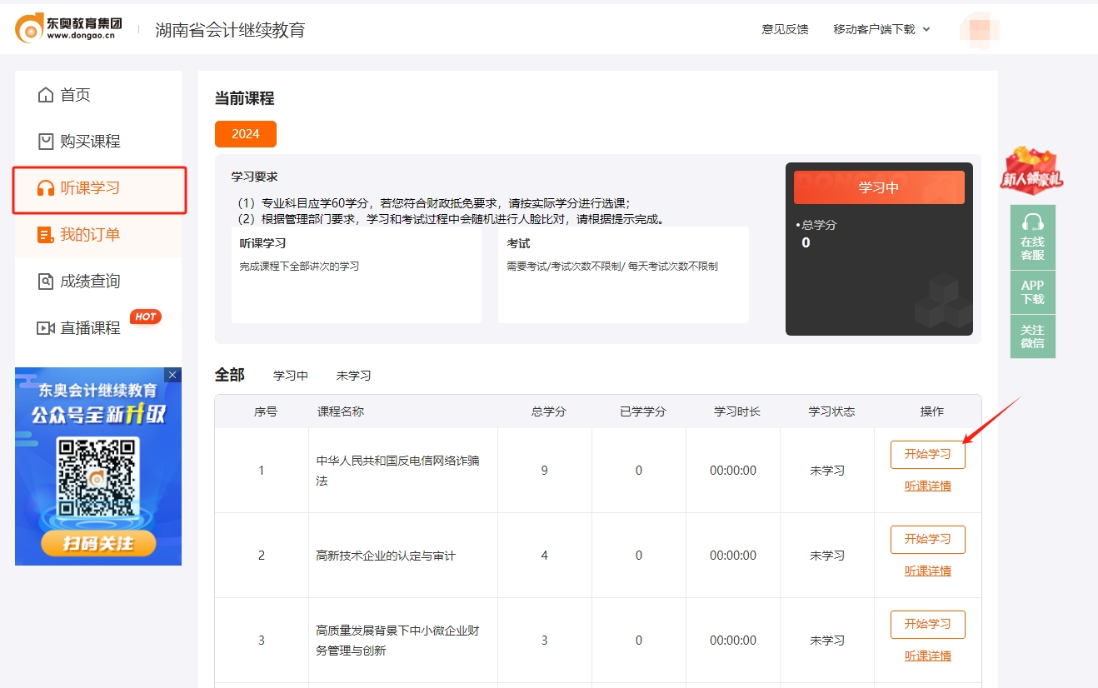Switch to the 学习中 filter tab
This screenshot has height=688, width=1098.
click(x=293, y=374)
